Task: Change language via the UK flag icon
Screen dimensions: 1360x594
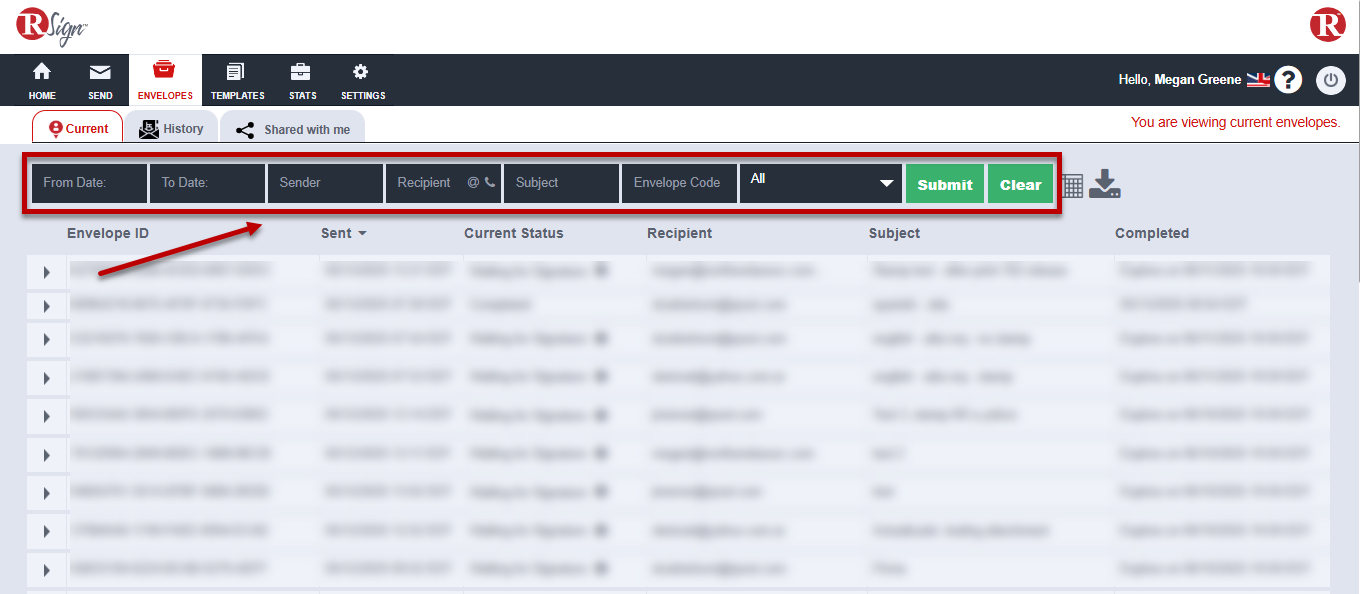Action: pos(1257,80)
